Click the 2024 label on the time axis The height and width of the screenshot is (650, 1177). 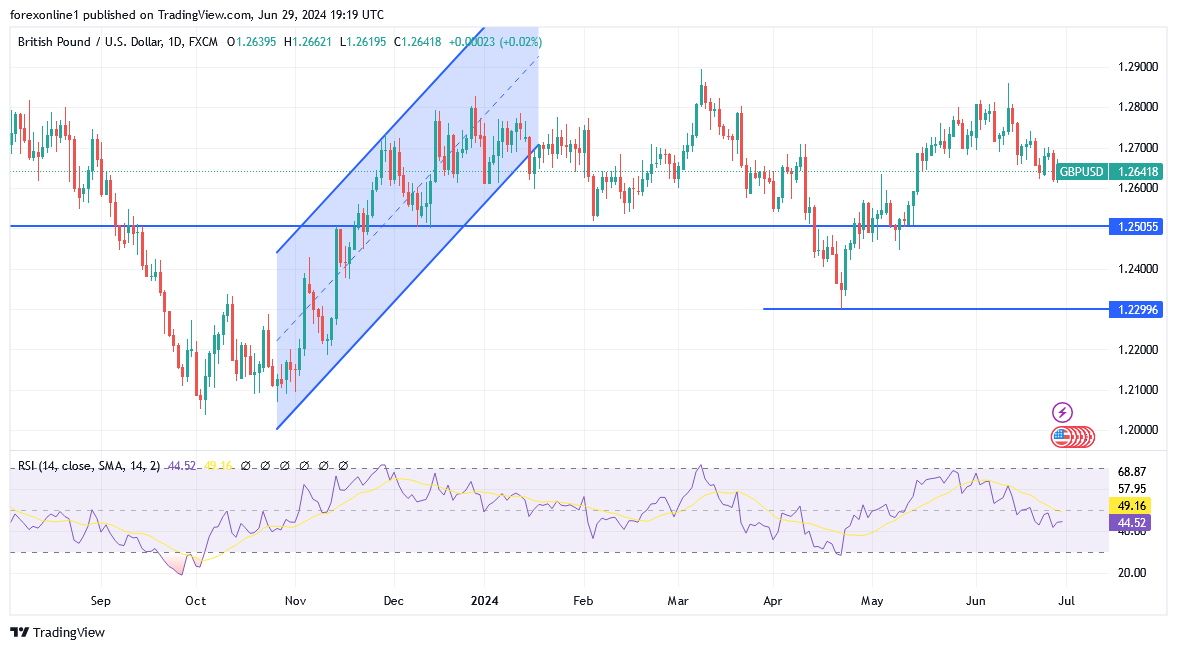(x=485, y=601)
